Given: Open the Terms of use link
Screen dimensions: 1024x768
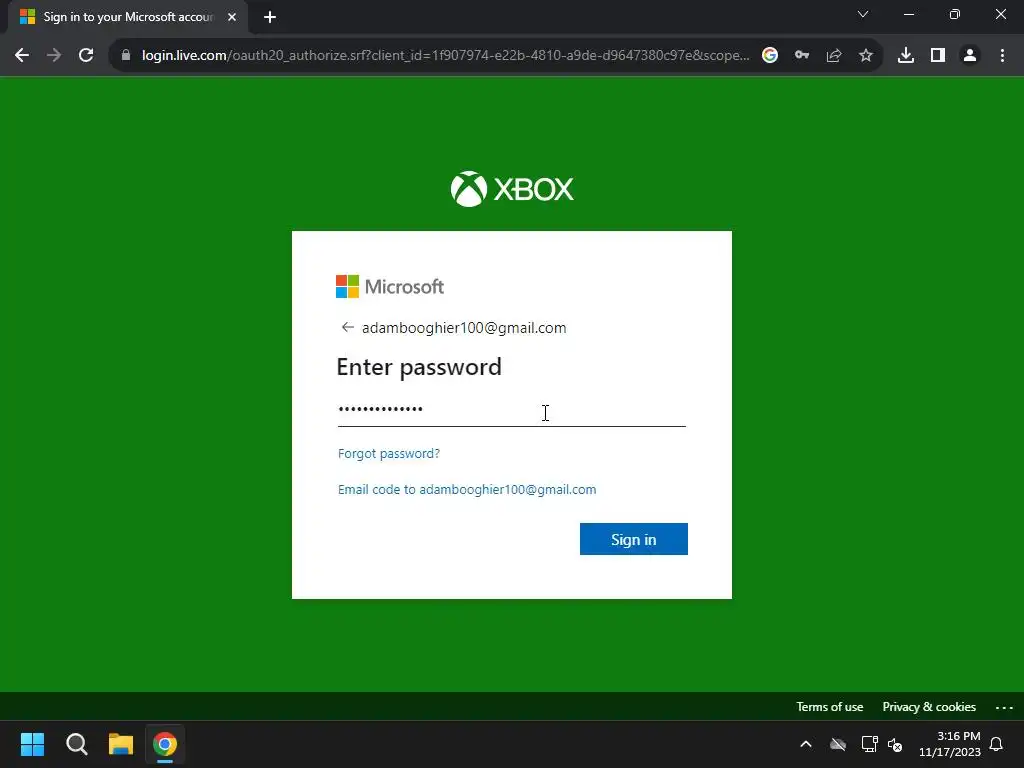Looking at the screenshot, I should (x=829, y=707).
